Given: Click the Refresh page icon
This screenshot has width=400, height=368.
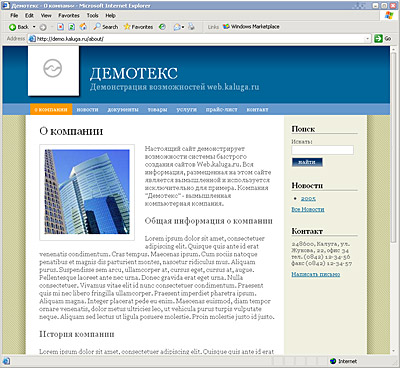Looking at the screenshot, I should [71, 27].
